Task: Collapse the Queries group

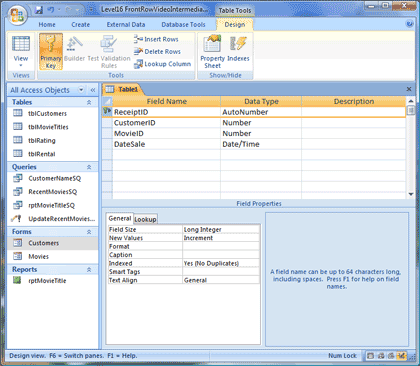Action: 89,167
